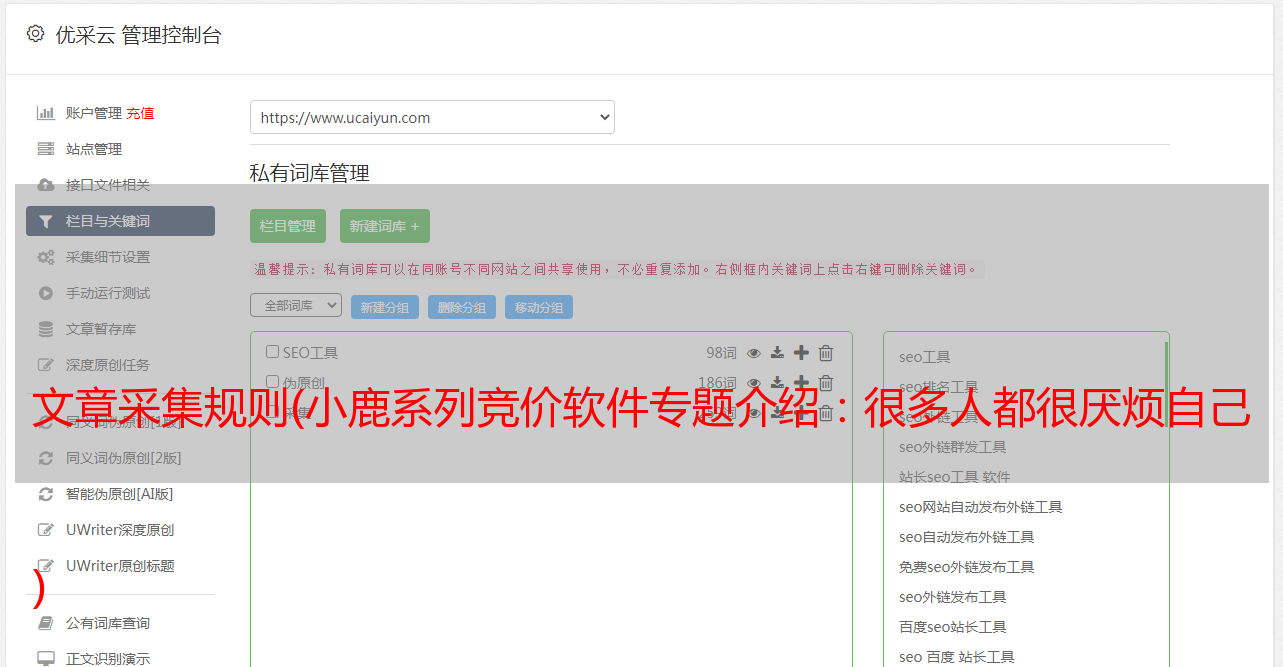Create a library with 新建词库 + button
This screenshot has width=1283, height=667.
tap(385, 226)
